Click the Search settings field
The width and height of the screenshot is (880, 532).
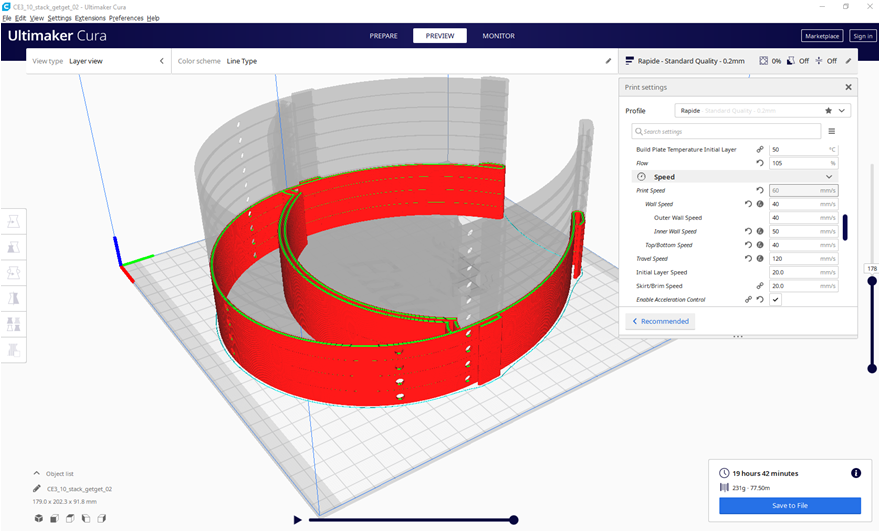[726, 131]
